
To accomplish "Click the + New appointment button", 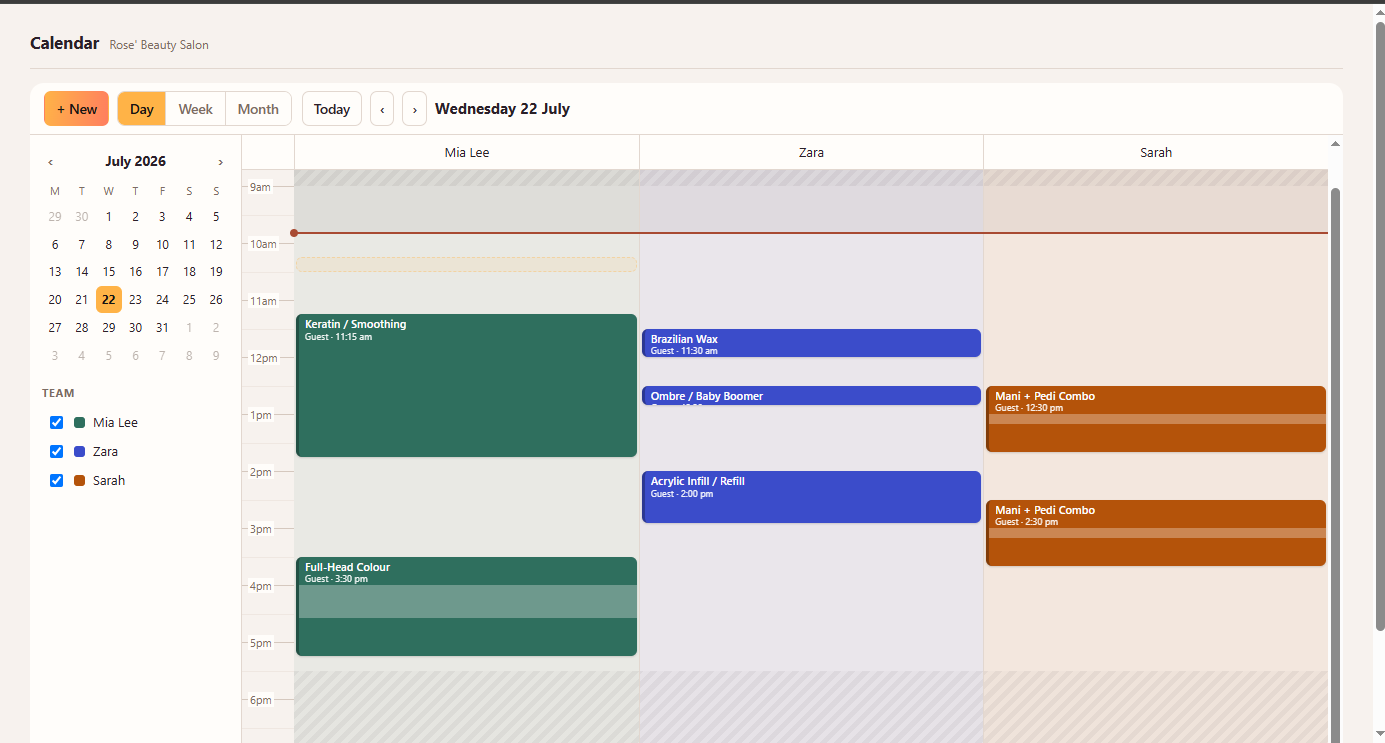I will pyautogui.click(x=76, y=109).
